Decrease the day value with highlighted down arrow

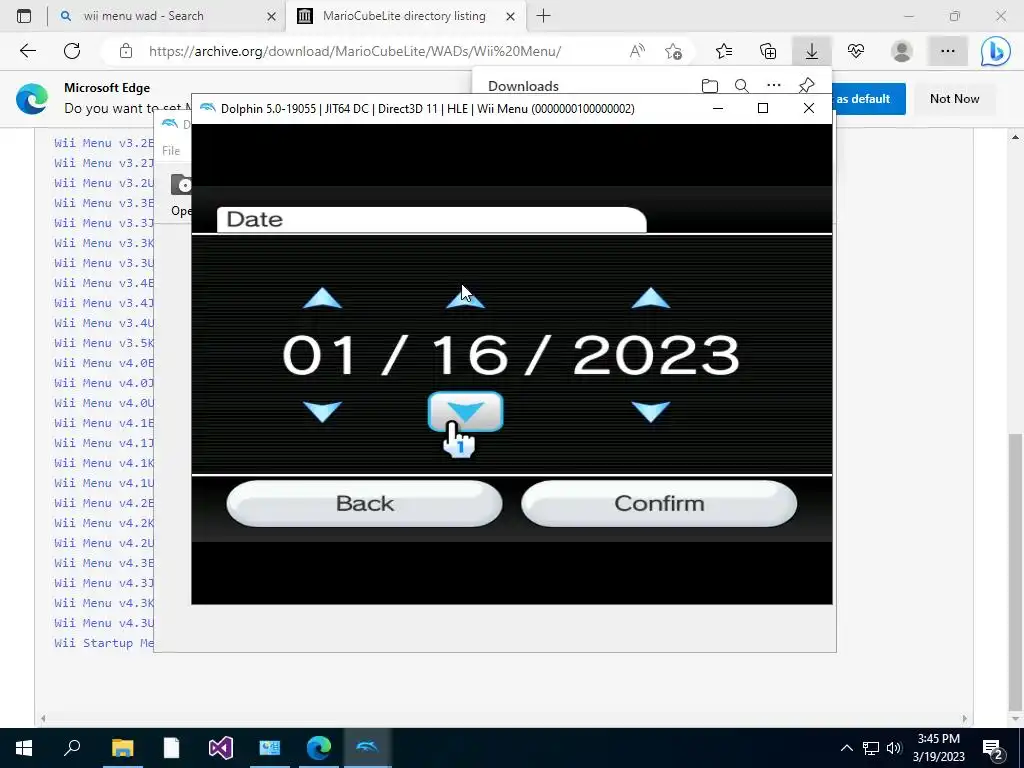click(x=466, y=411)
